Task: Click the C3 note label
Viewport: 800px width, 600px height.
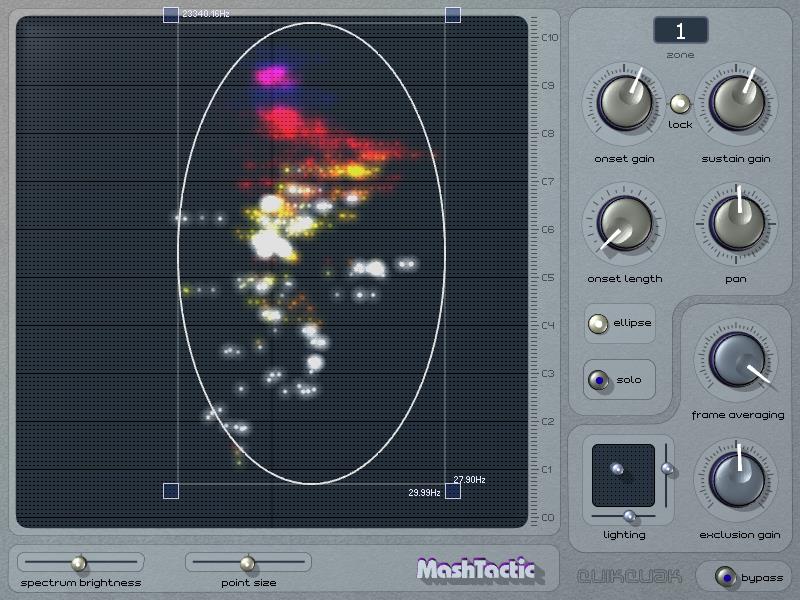Action: pyautogui.click(x=548, y=373)
